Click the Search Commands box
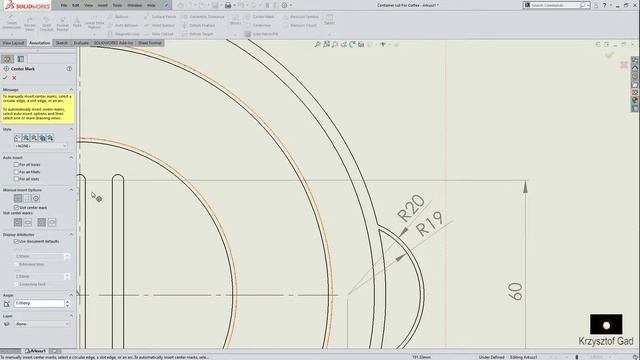This screenshot has height=360, width=640. [x=557, y=5]
